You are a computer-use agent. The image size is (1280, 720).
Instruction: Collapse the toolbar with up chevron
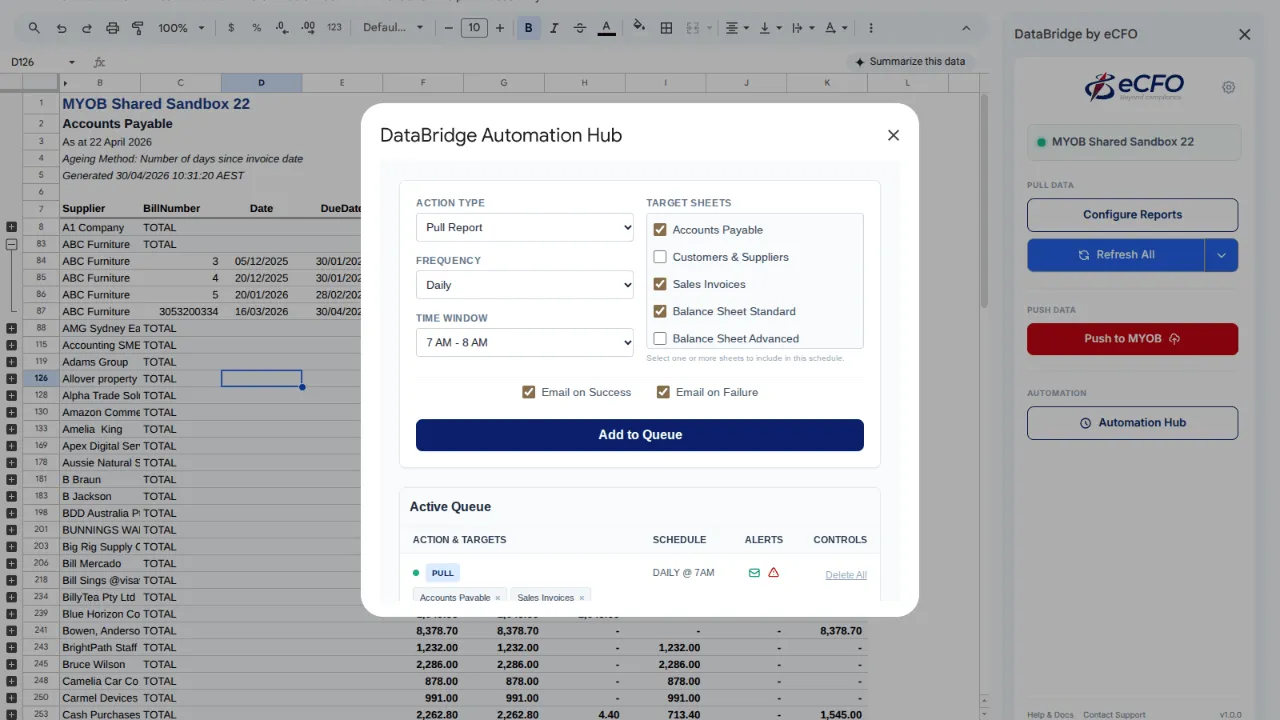point(965,28)
